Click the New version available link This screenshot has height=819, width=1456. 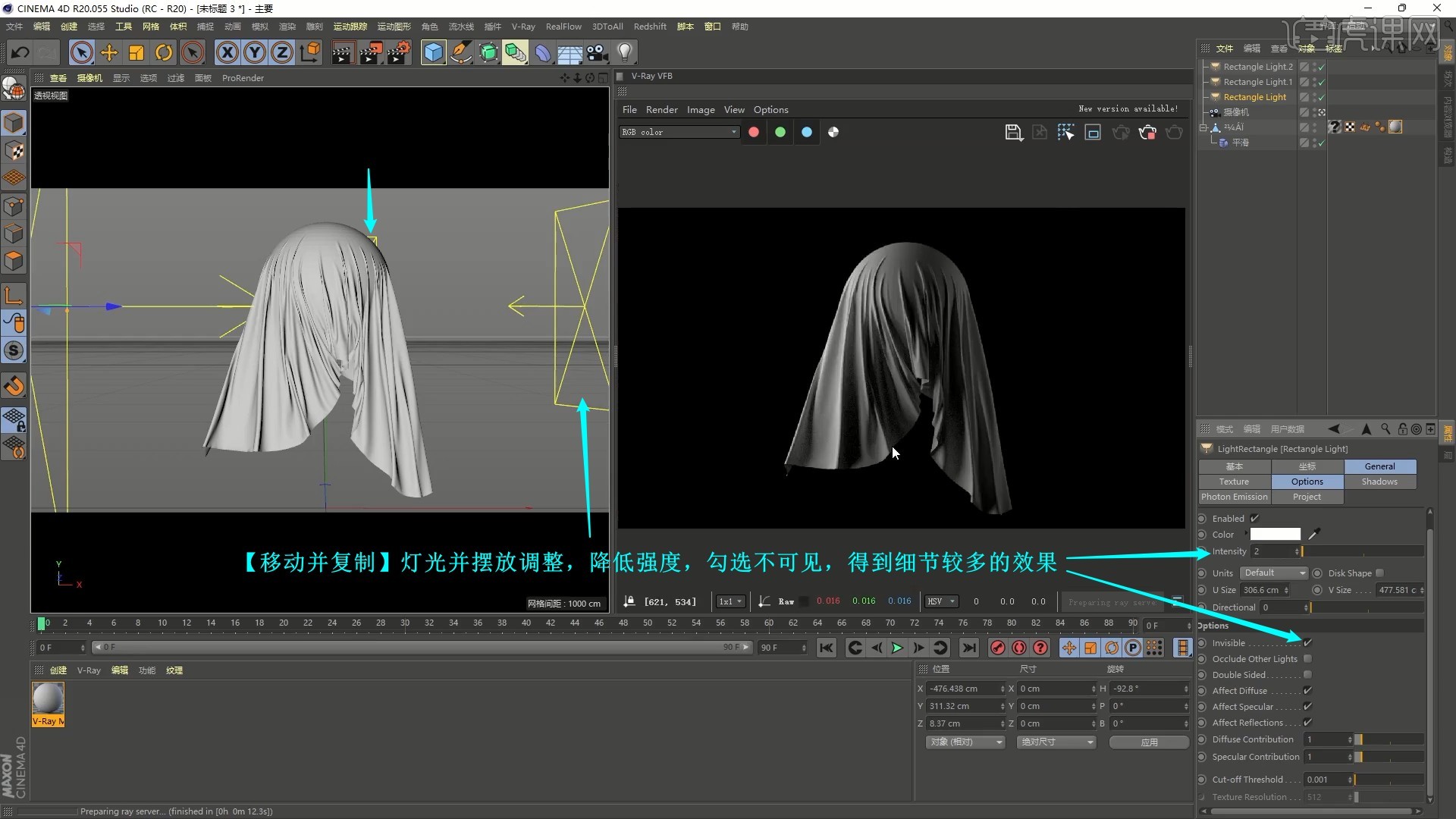(x=1128, y=108)
